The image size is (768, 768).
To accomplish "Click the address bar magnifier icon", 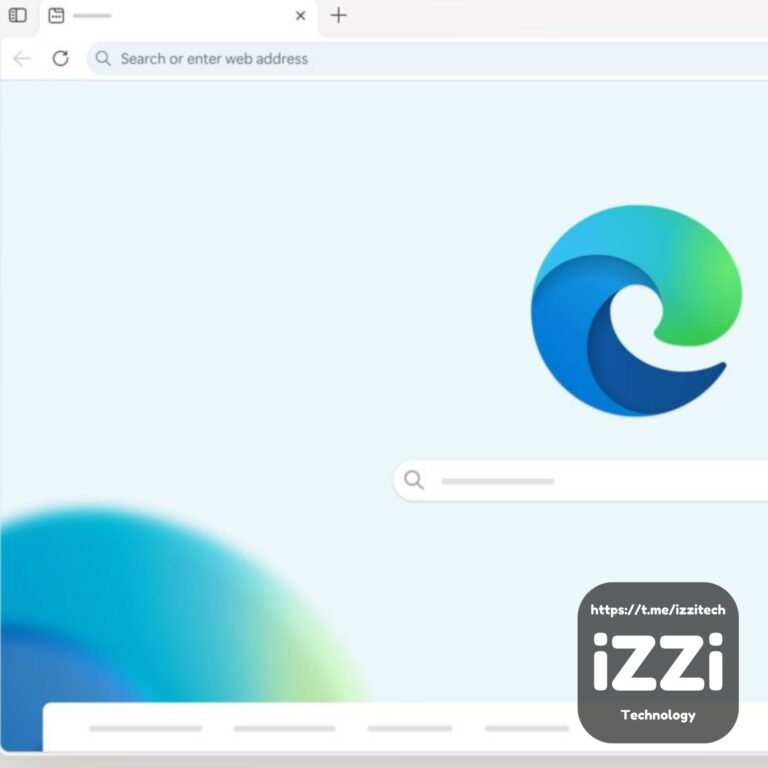I will tap(103, 58).
